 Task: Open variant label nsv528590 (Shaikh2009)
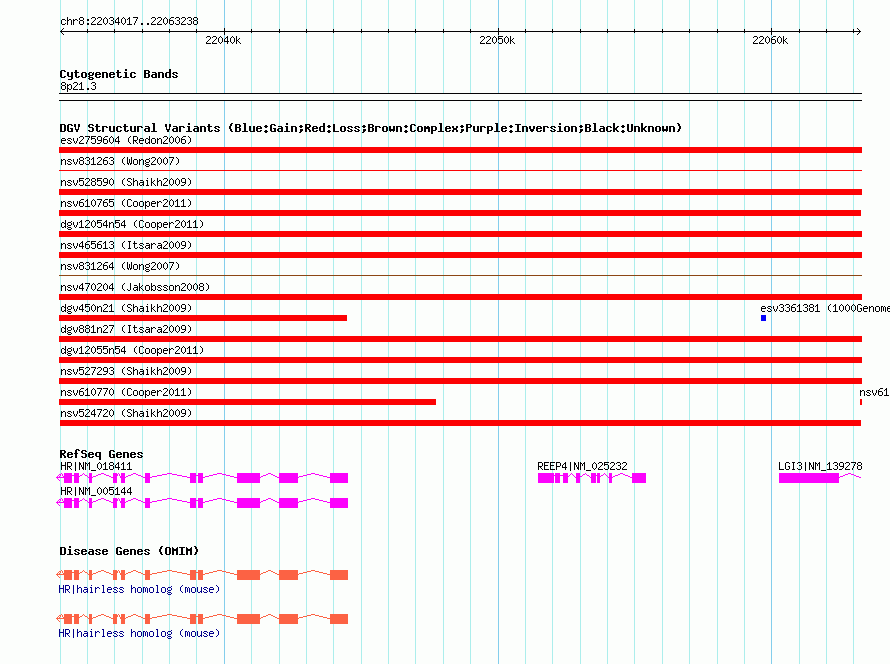(126, 182)
